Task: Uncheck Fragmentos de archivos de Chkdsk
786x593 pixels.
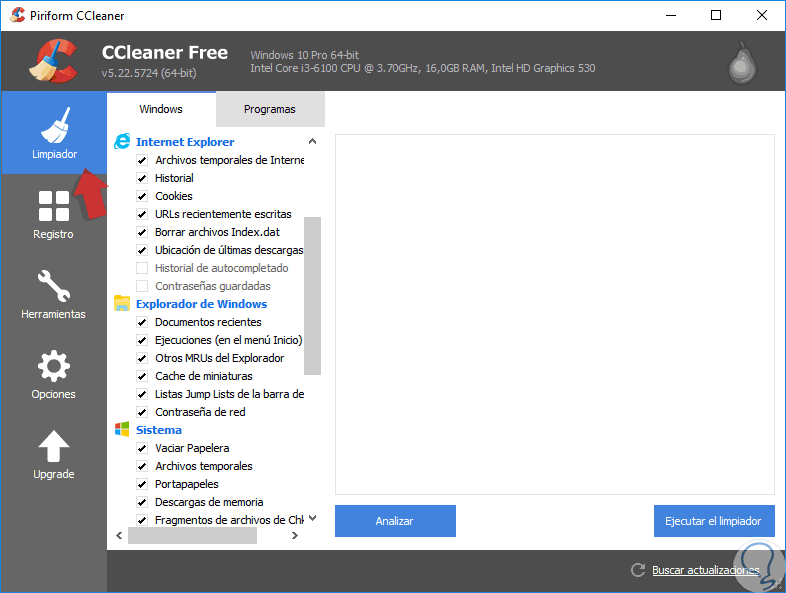Action: pos(142,520)
